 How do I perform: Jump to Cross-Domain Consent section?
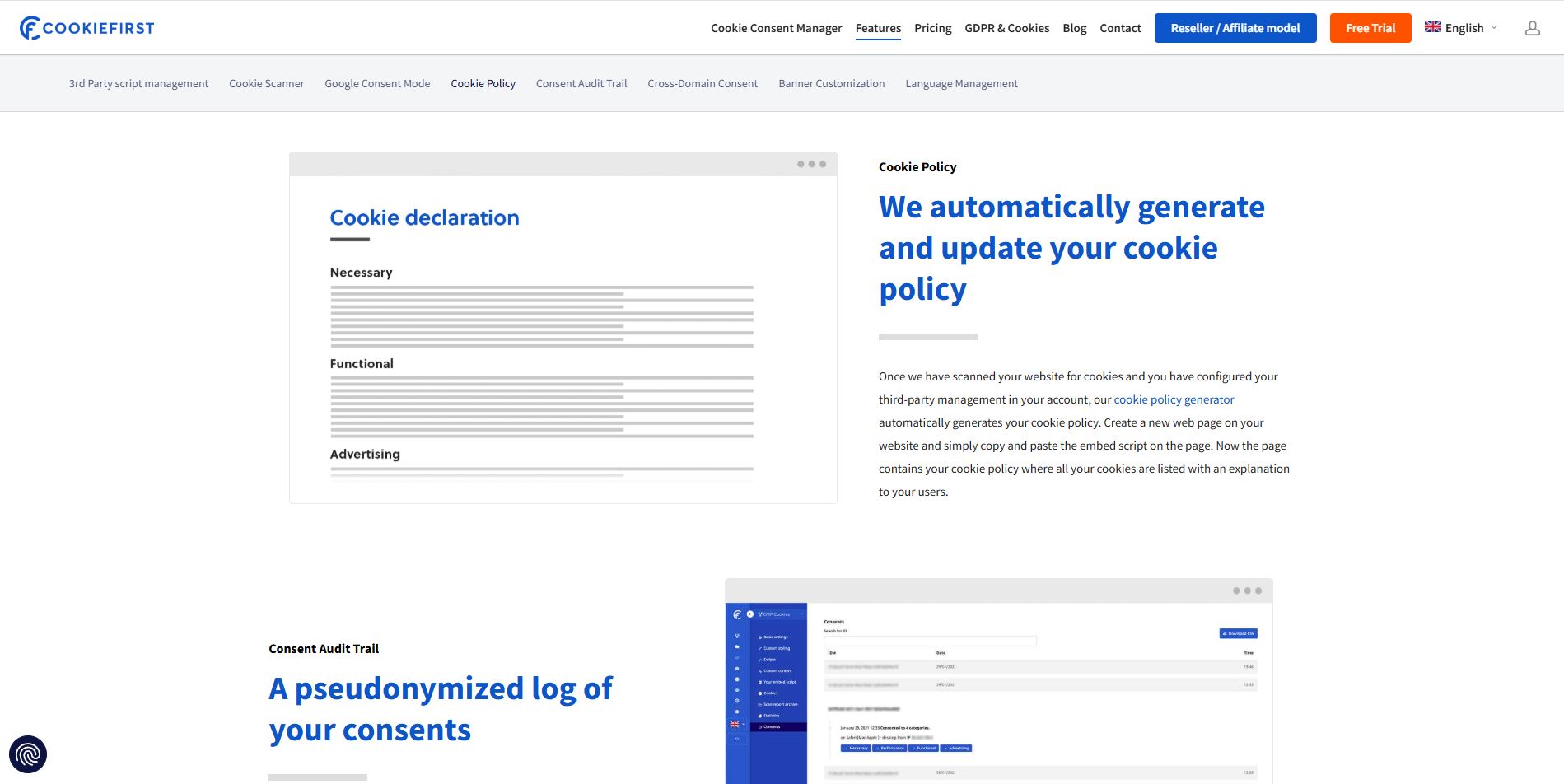click(x=703, y=84)
